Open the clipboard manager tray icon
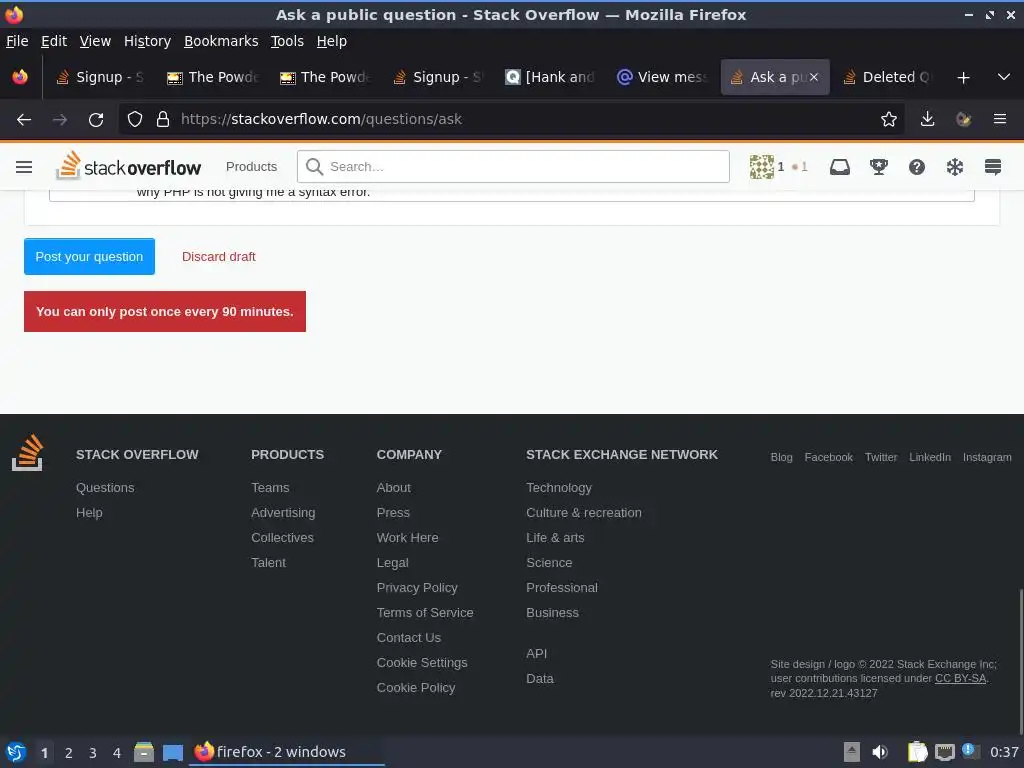Image resolution: width=1024 pixels, height=768 pixels. pos(918,752)
